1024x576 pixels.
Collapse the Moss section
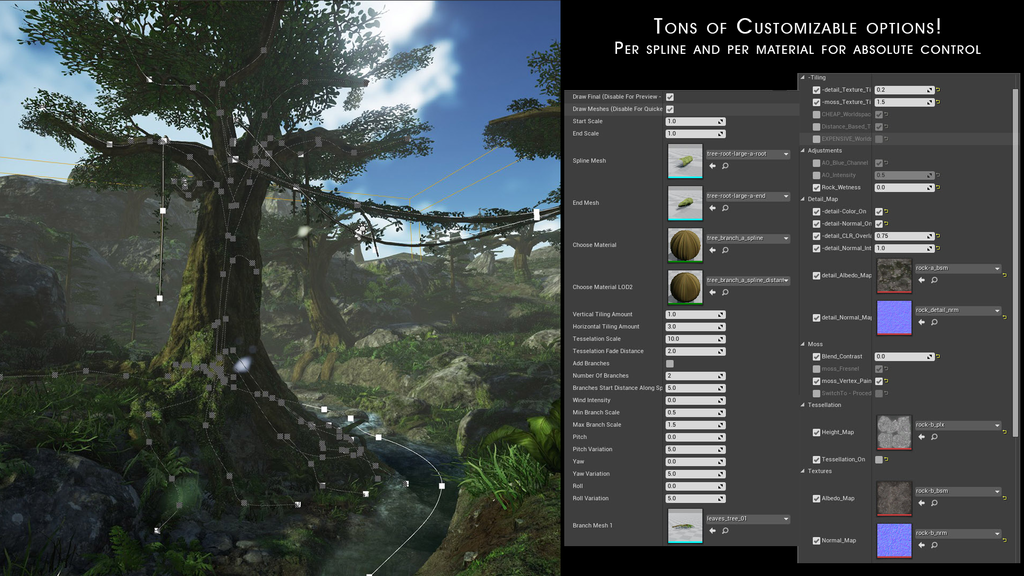(x=803, y=344)
